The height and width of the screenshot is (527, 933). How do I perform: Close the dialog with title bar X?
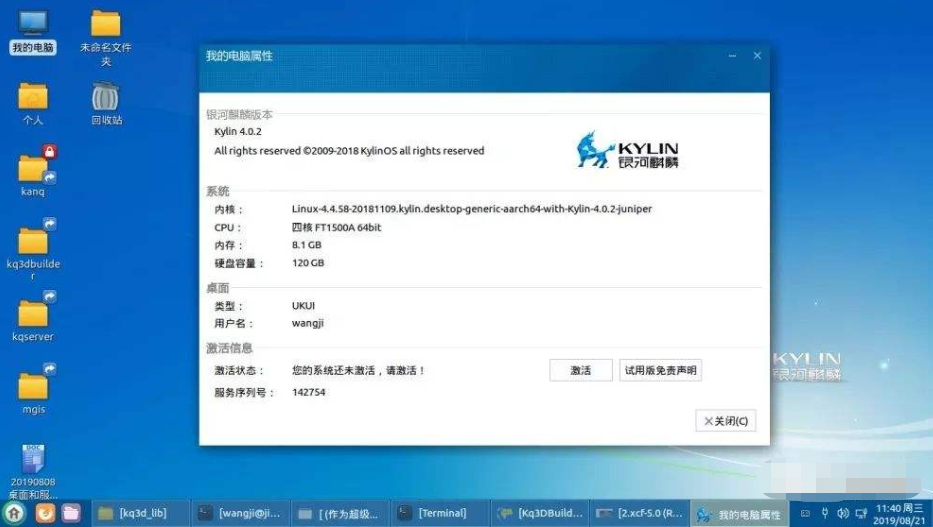tap(757, 55)
